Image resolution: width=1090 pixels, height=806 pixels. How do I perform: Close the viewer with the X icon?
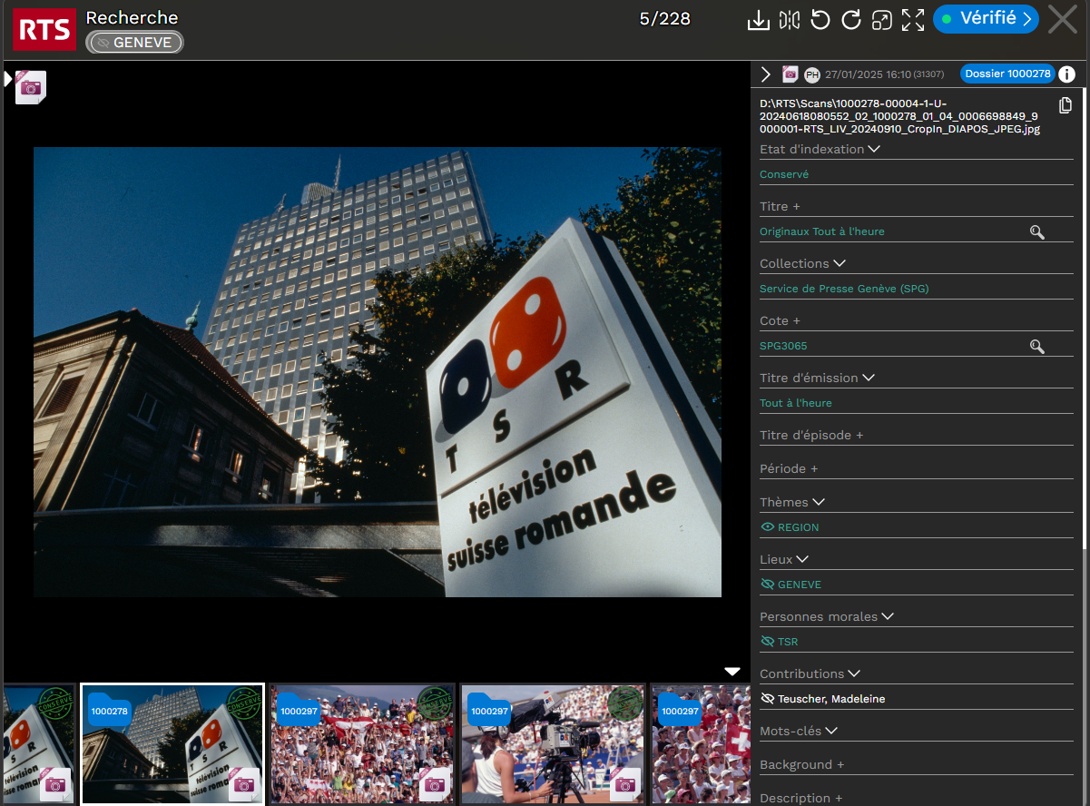[1062, 19]
